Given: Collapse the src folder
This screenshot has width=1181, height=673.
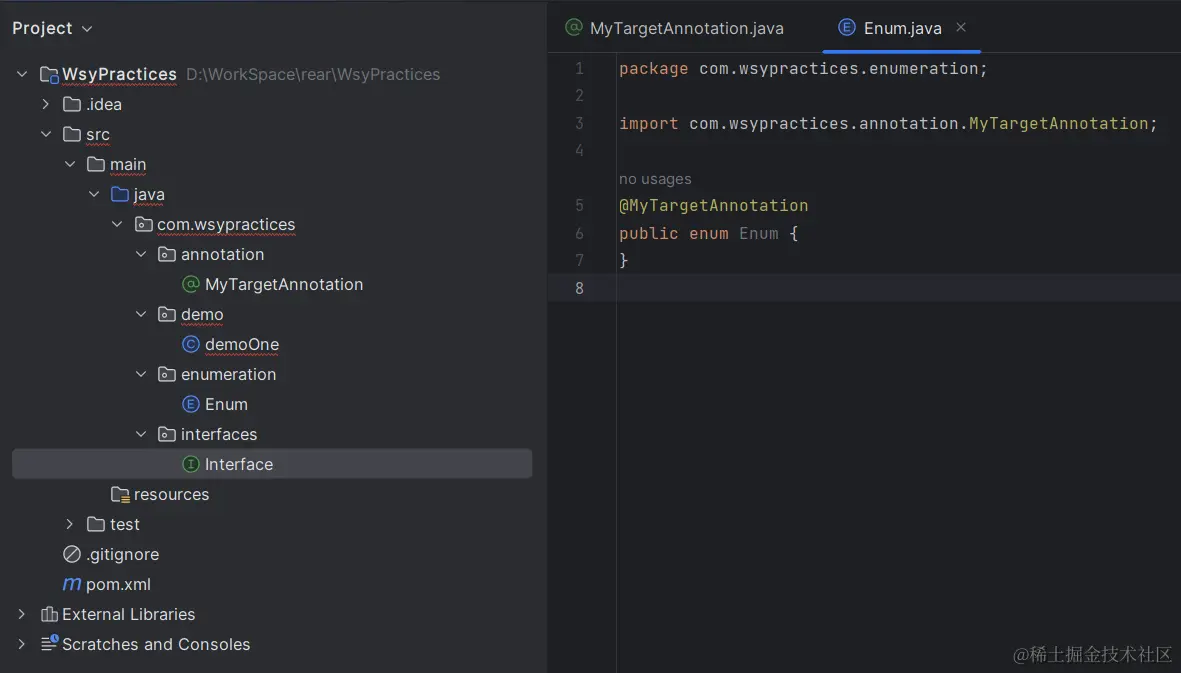Looking at the screenshot, I should (x=45, y=134).
